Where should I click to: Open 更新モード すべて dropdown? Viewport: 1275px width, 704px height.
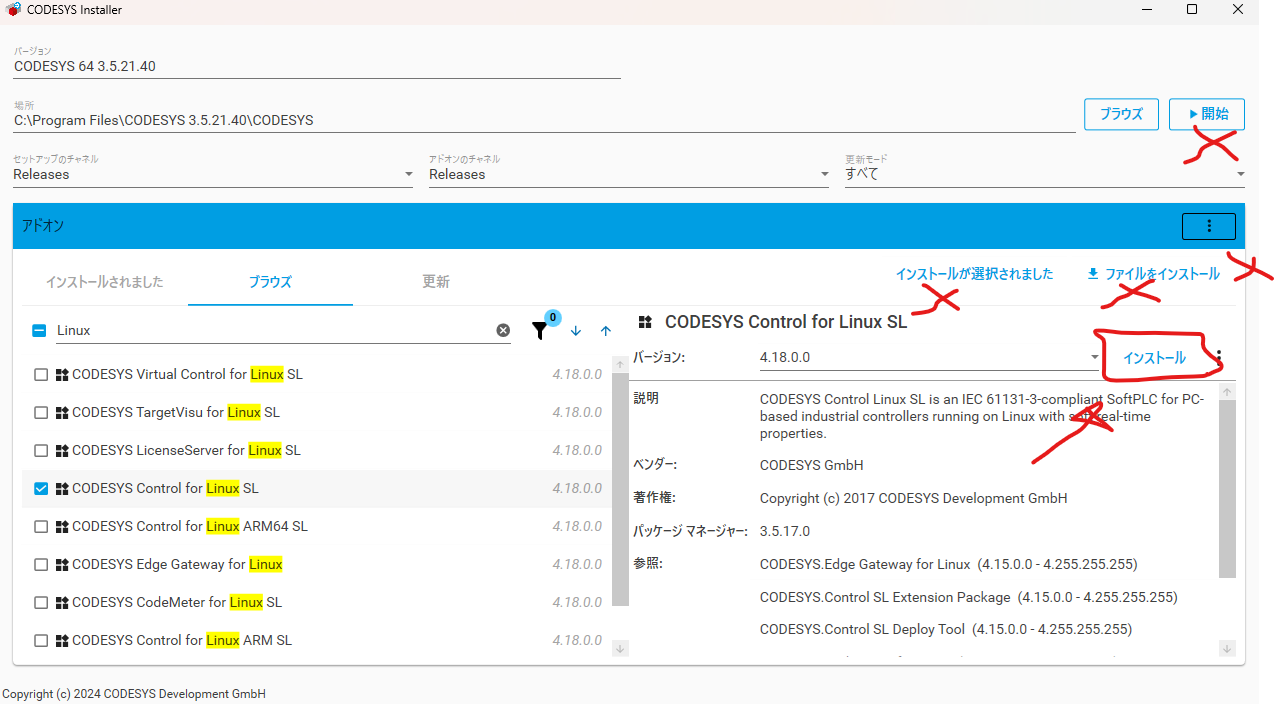[x=1045, y=174]
